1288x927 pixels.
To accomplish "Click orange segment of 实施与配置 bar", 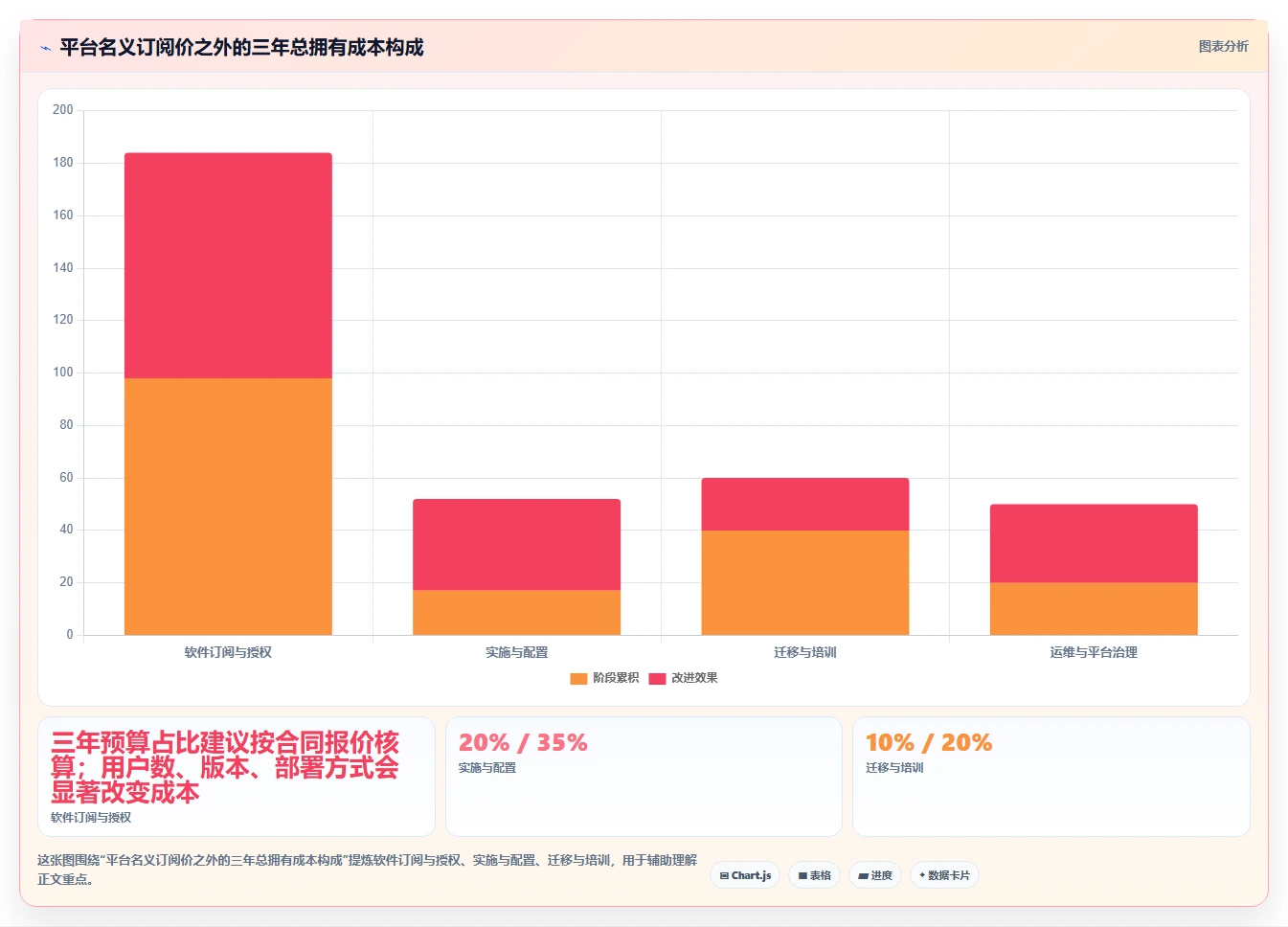I will coord(516,613).
